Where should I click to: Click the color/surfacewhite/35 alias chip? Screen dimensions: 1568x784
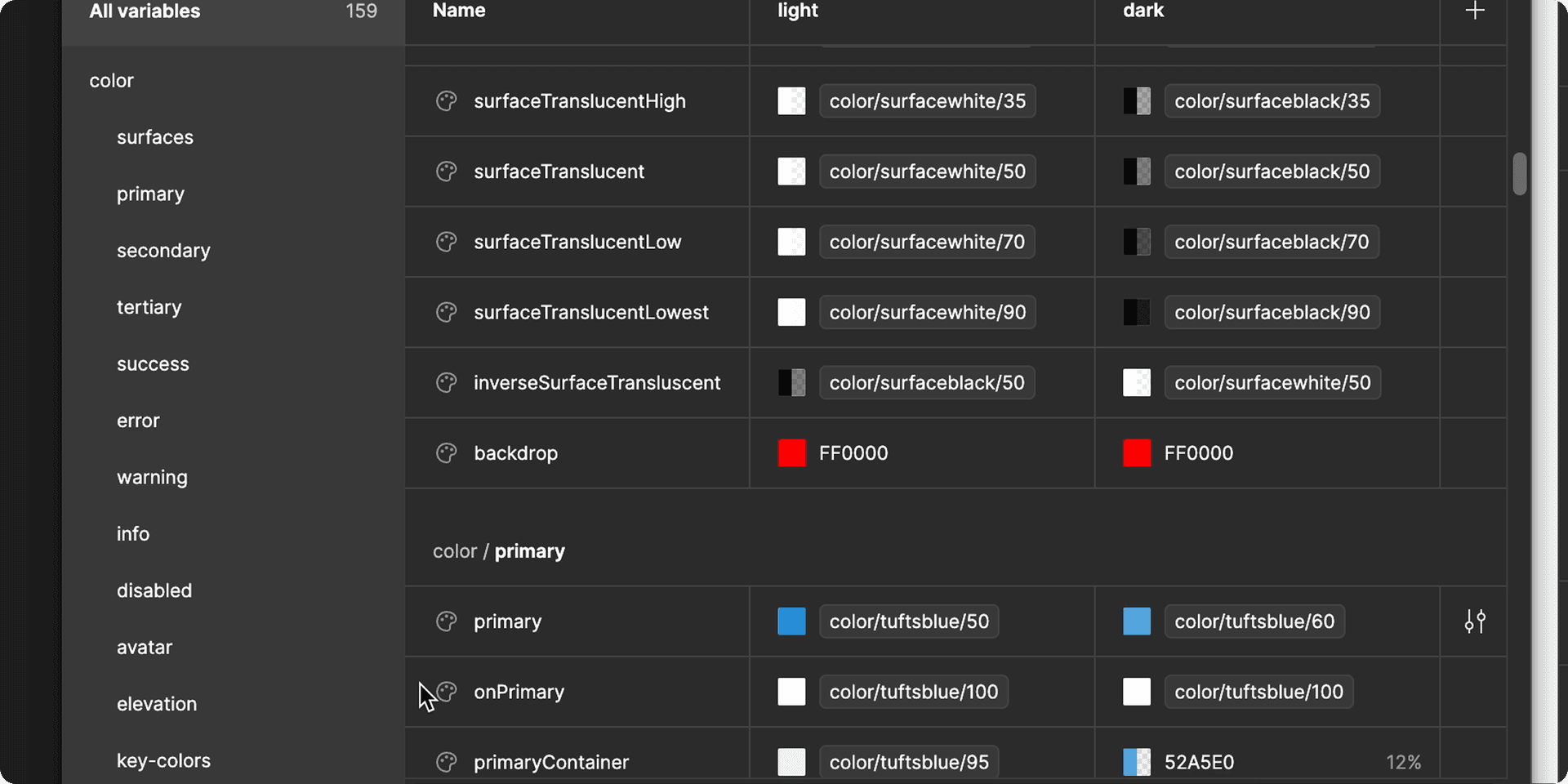click(927, 101)
